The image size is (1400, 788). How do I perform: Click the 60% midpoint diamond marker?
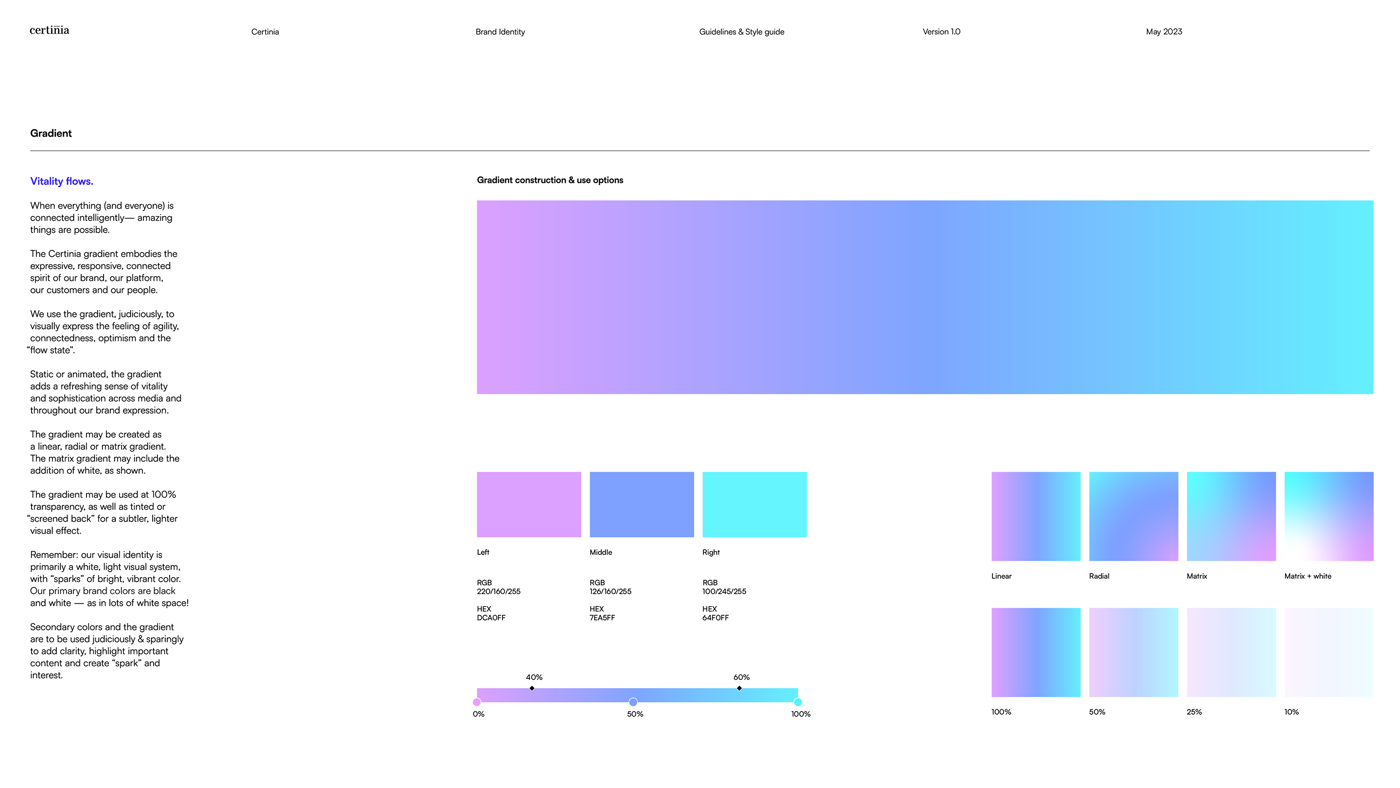[739, 688]
